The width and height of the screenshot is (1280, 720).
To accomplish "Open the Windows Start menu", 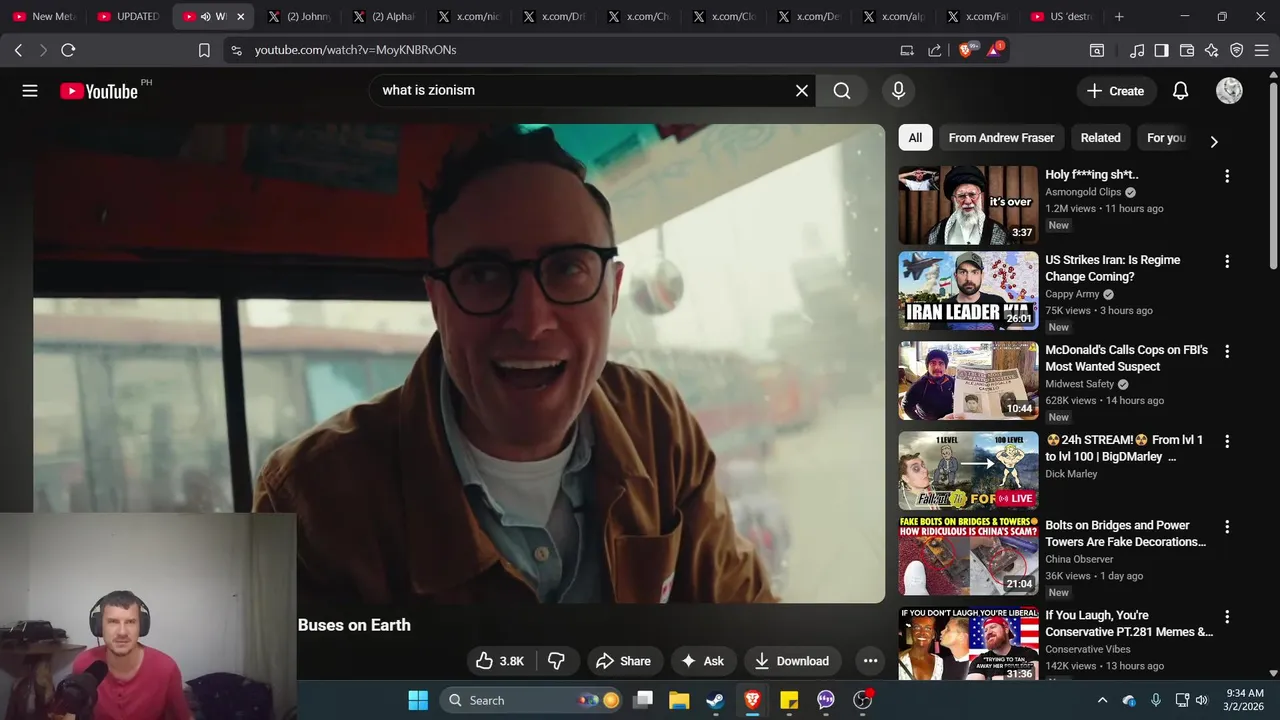I will 418,700.
